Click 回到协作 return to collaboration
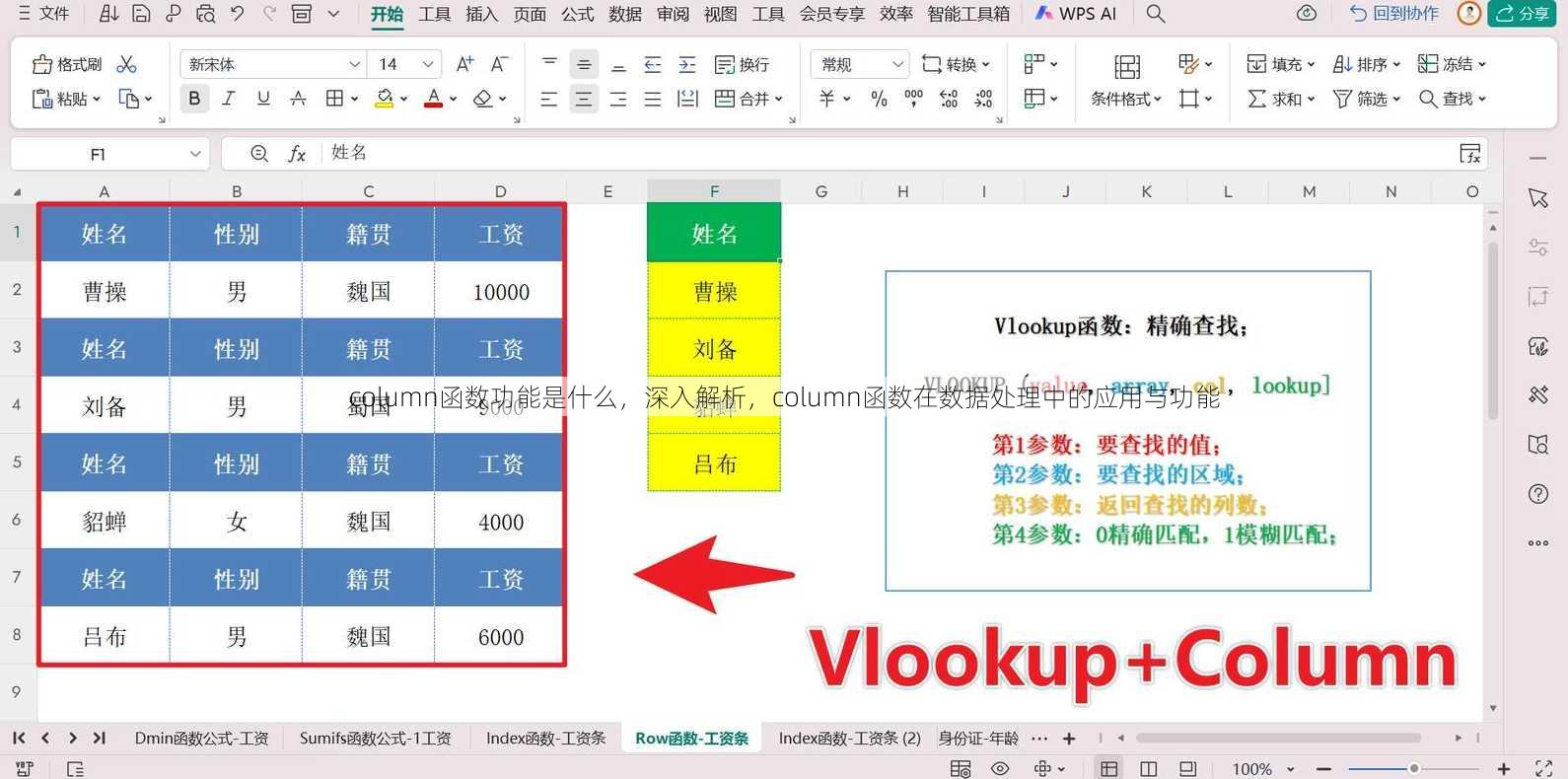The image size is (1568, 779). pos(1394,14)
